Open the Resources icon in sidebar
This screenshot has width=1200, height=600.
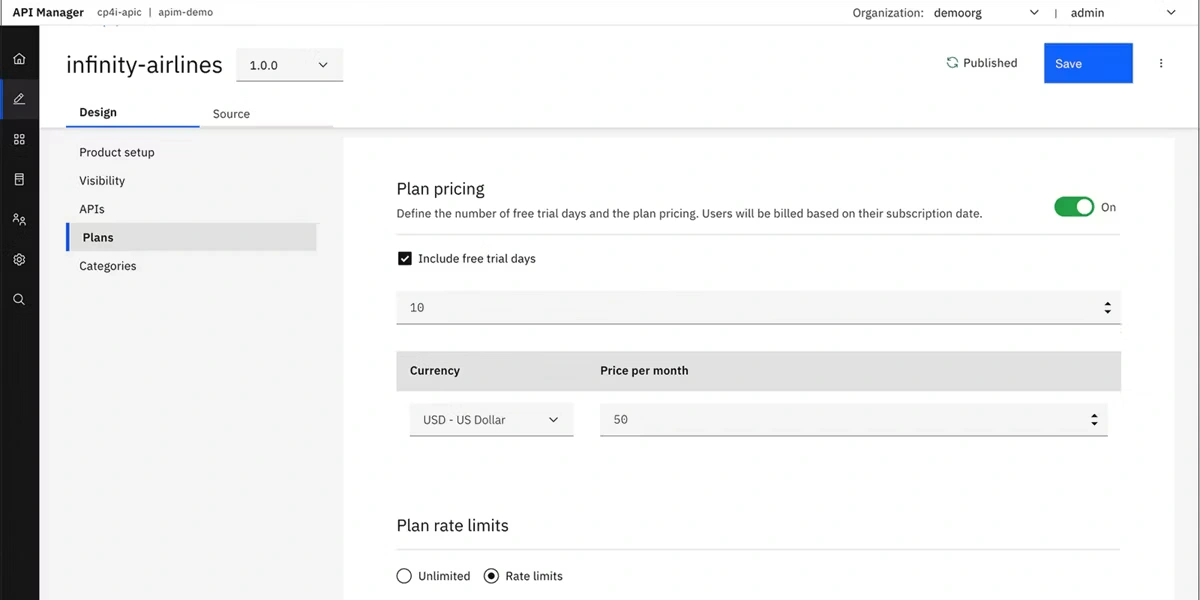(19, 179)
